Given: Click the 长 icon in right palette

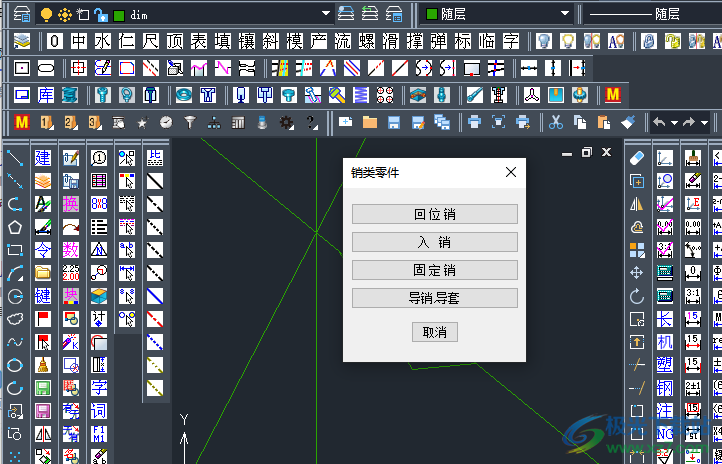Looking at the screenshot, I should click(x=665, y=319).
